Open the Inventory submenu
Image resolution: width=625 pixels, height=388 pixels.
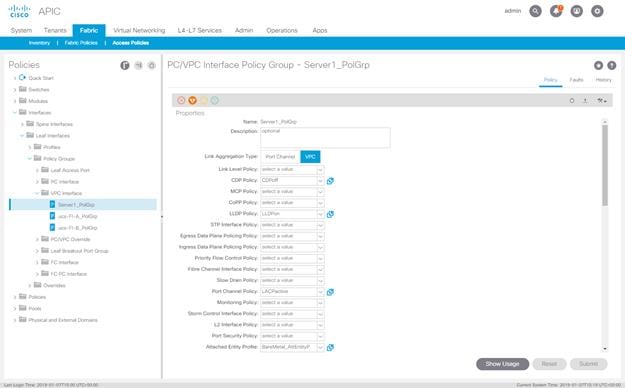[39, 43]
